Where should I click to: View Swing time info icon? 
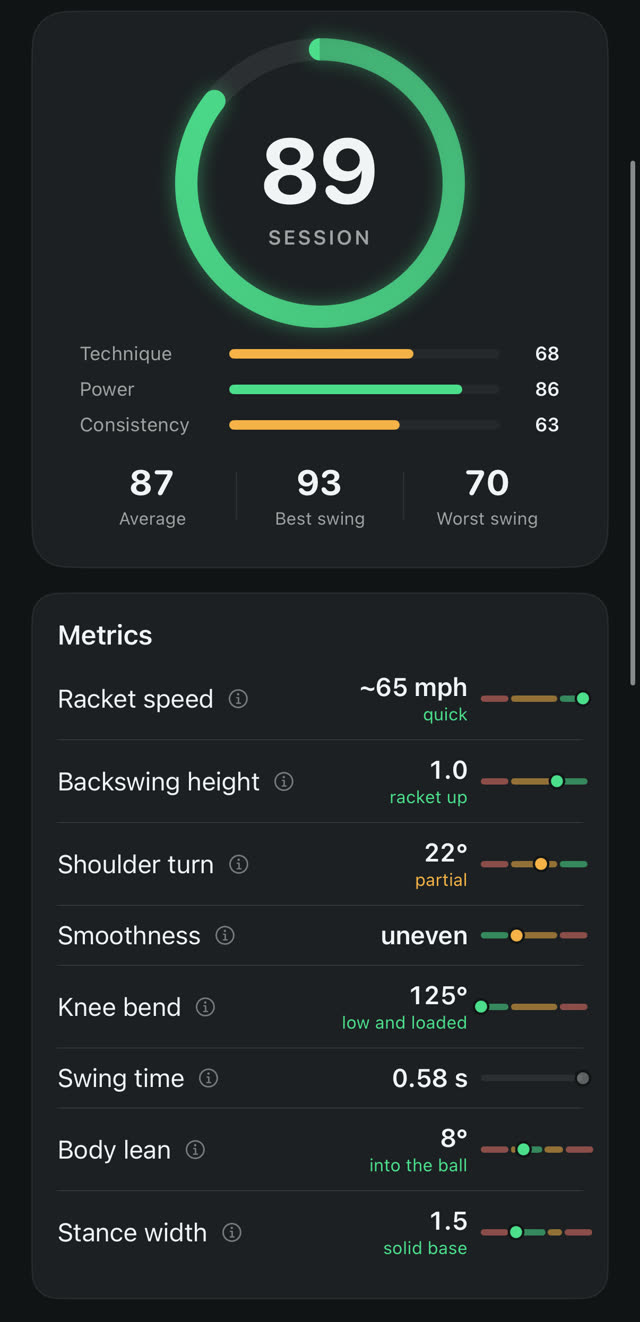point(208,1078)
